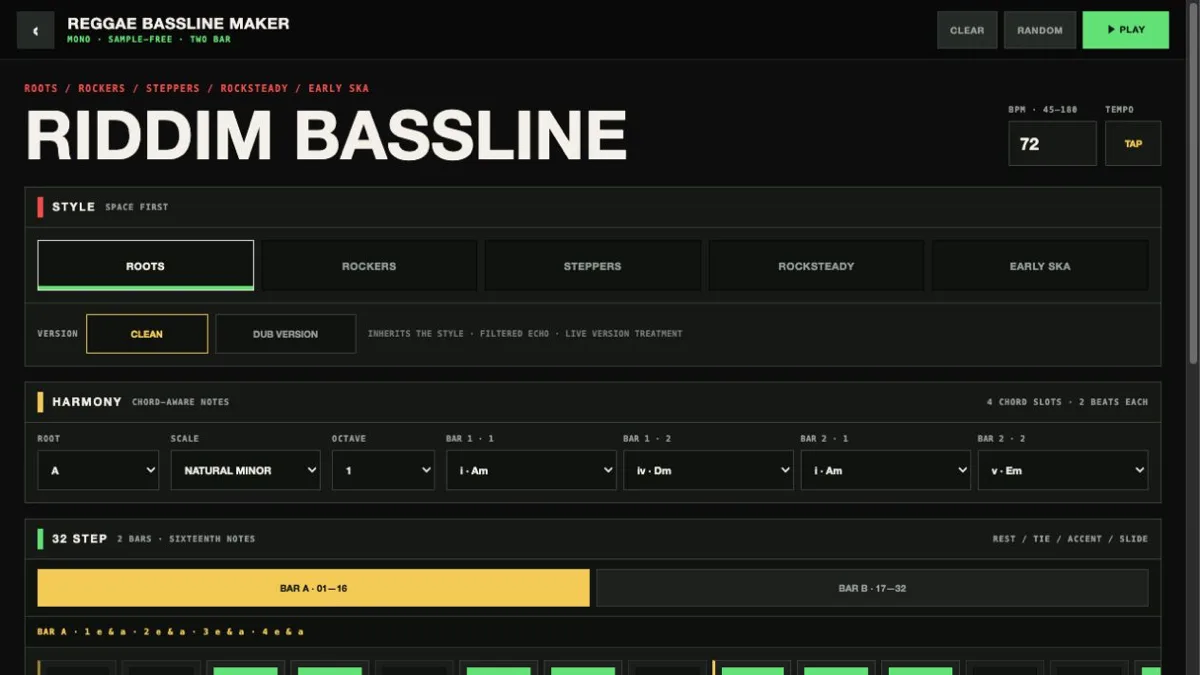Change Bar 1 · 1 chord dropdown
The image size is (1200, 675).
coord(531,470)
